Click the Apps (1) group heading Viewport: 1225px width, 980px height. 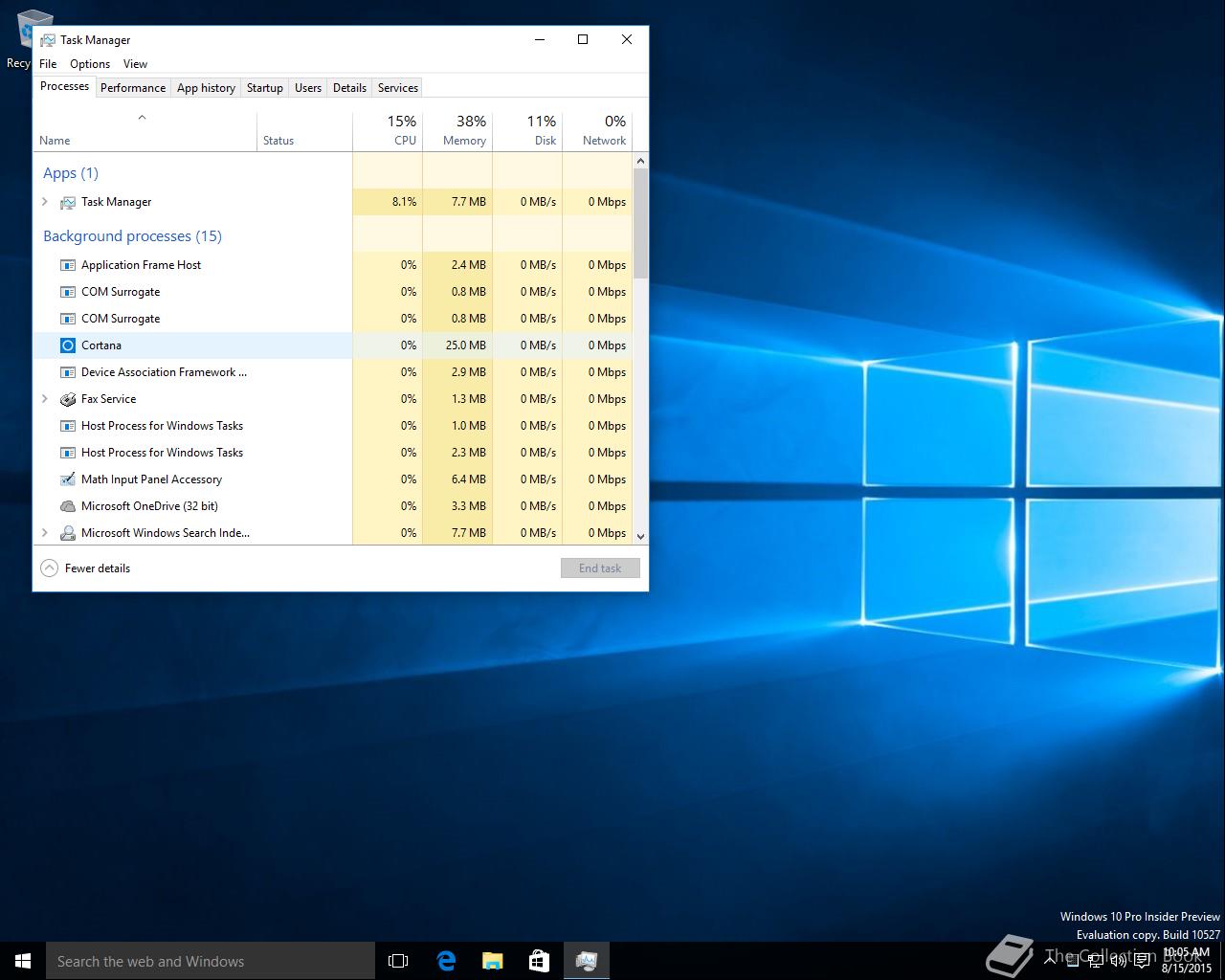click(x=71, y=173)
